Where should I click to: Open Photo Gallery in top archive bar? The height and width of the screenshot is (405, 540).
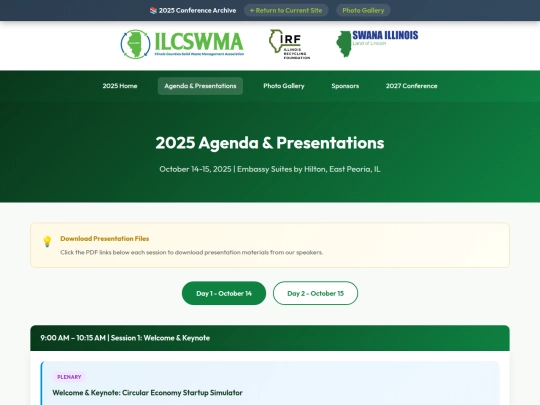363,10
